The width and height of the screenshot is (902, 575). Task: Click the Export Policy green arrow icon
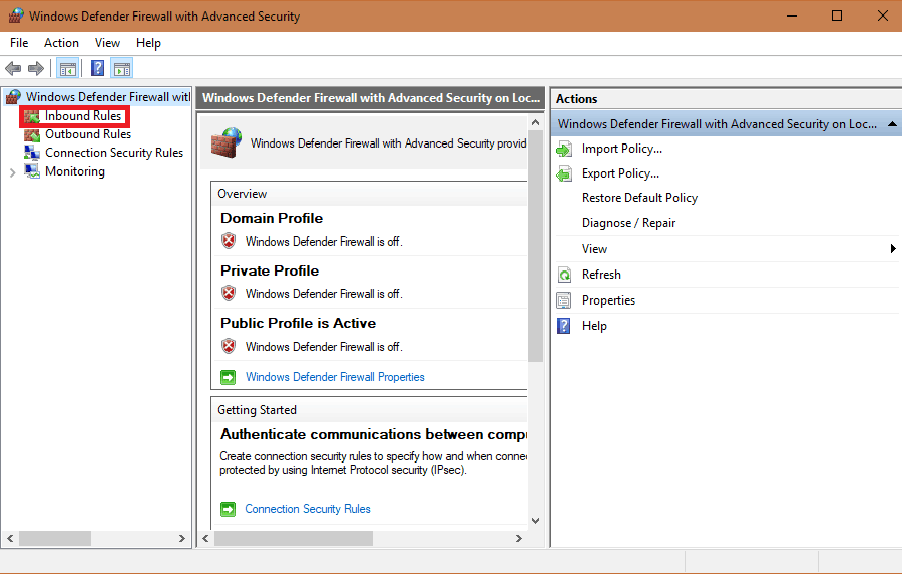[x=564, y=174]
